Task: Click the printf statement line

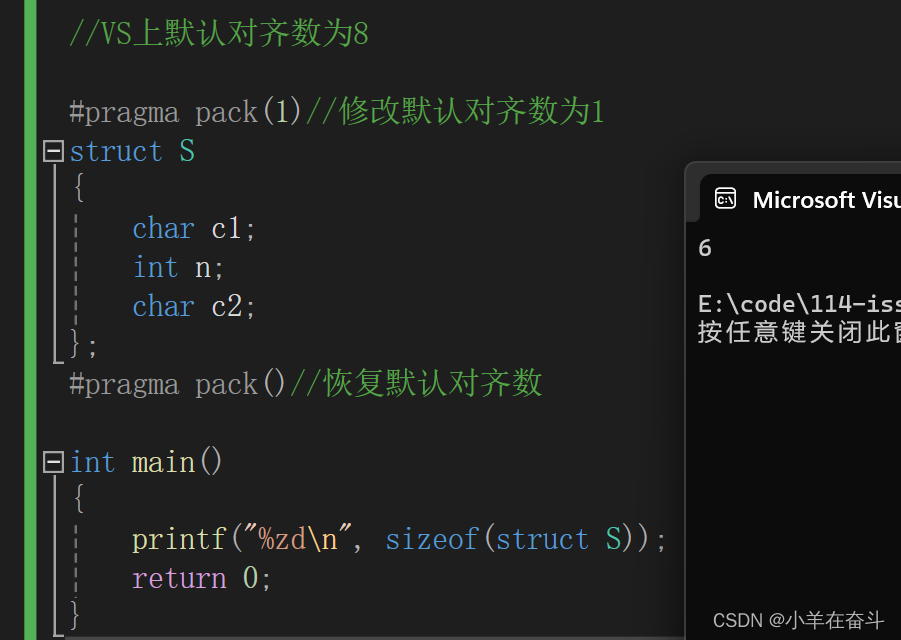Action: [399, 539]
